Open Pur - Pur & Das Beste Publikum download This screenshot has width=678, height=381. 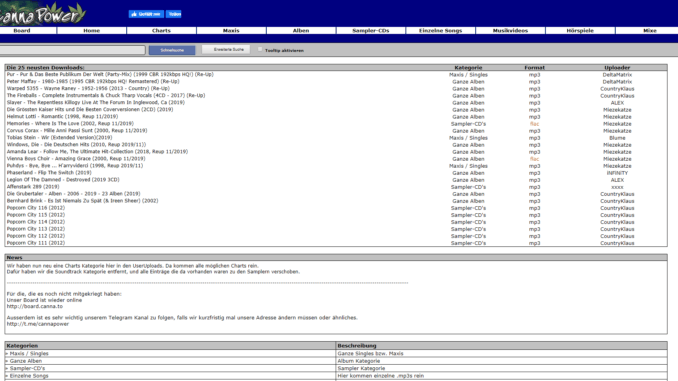(110, 74)
